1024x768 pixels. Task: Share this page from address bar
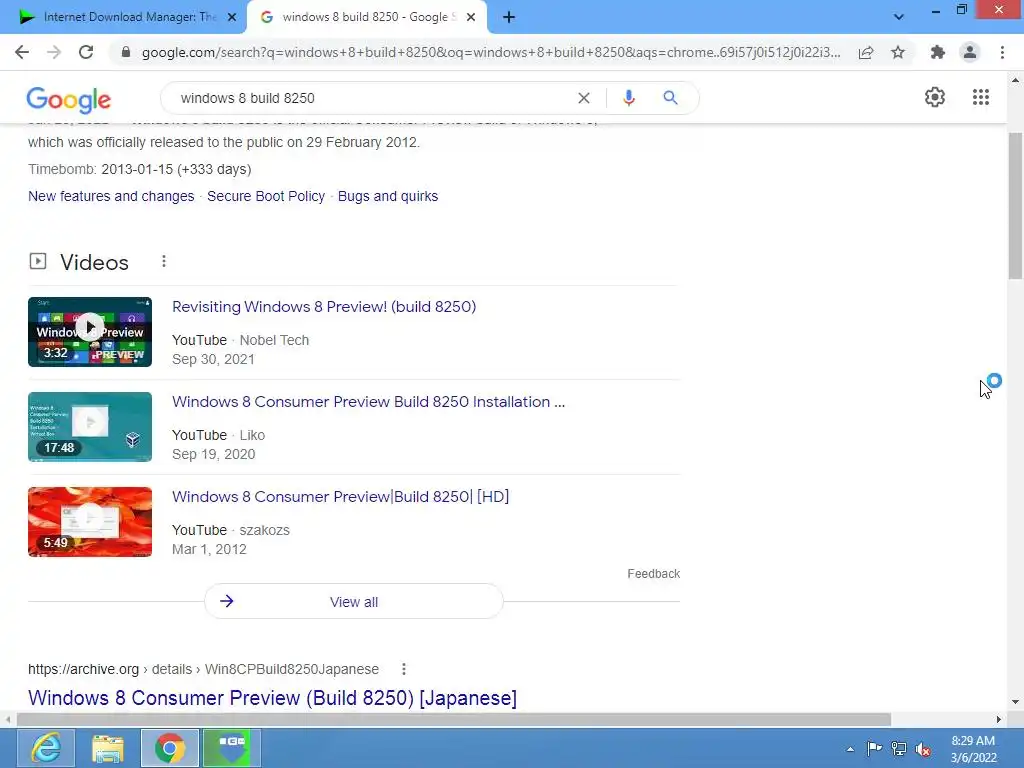(x=866, y=52)
